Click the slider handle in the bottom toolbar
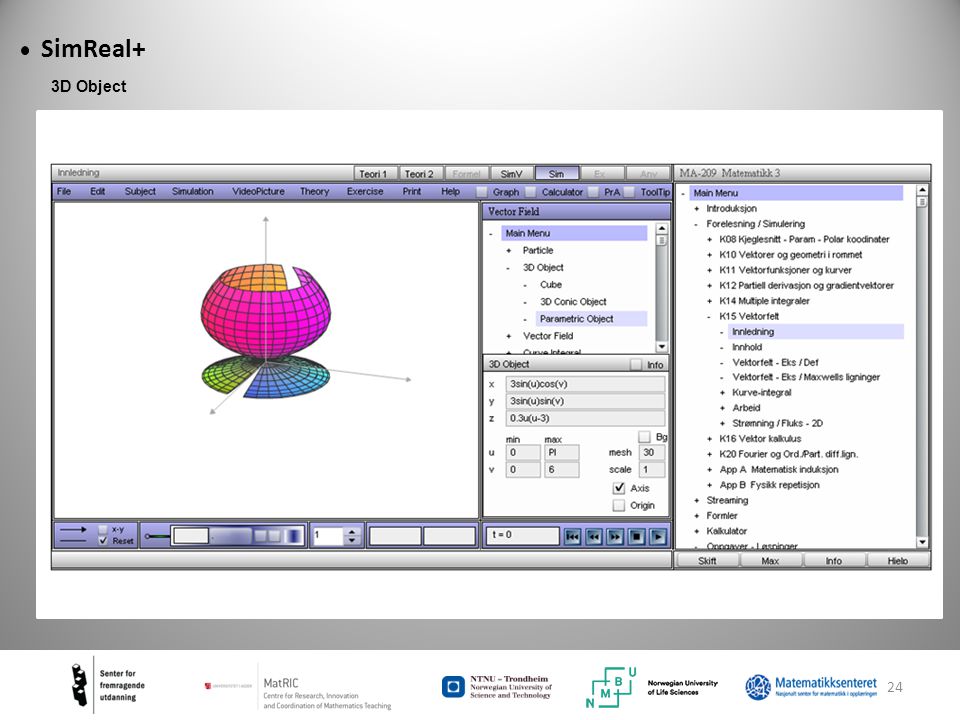The image size is (960, 720). pyautogui.click(x=148, y=536)
